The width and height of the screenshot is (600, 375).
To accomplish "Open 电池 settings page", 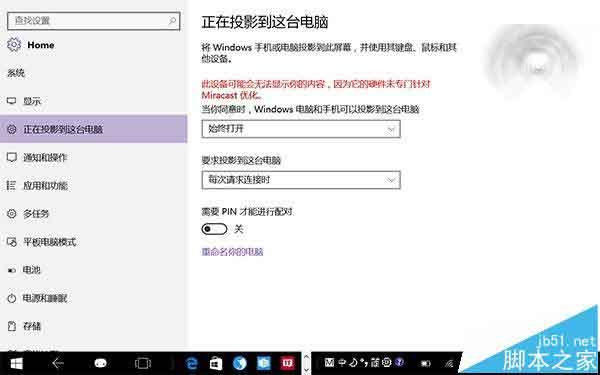I will (94, 270).
